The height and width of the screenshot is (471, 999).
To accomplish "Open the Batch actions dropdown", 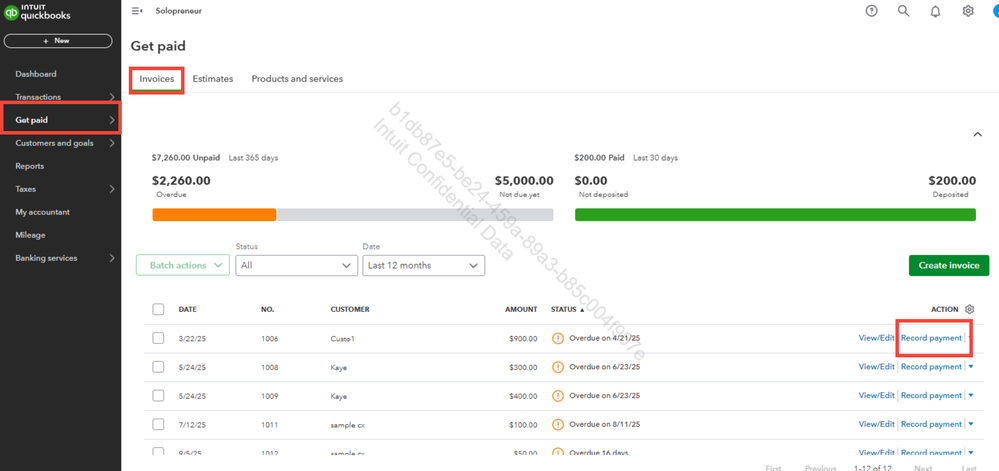I will [183, 265].
